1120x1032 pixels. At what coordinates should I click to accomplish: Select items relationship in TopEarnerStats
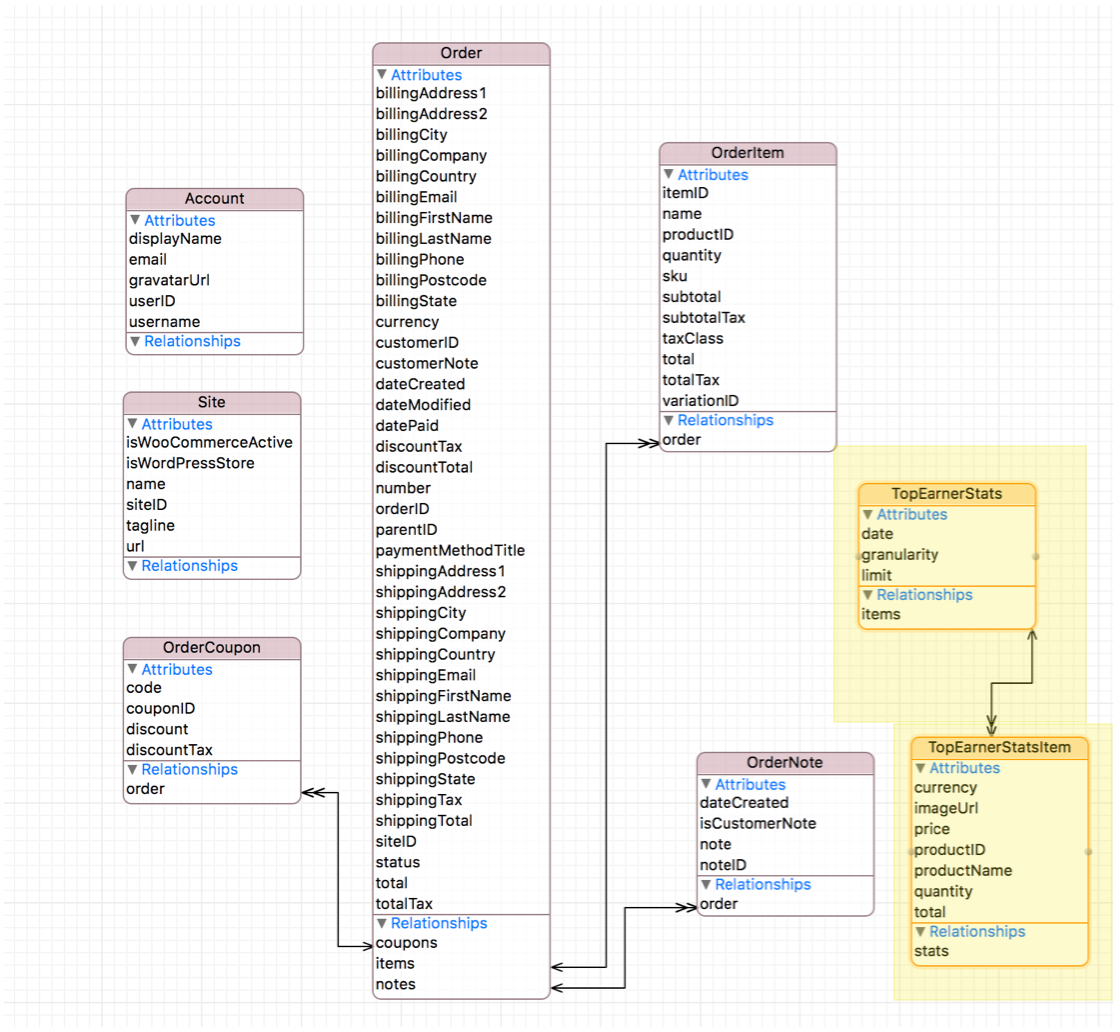click(881, 614)
